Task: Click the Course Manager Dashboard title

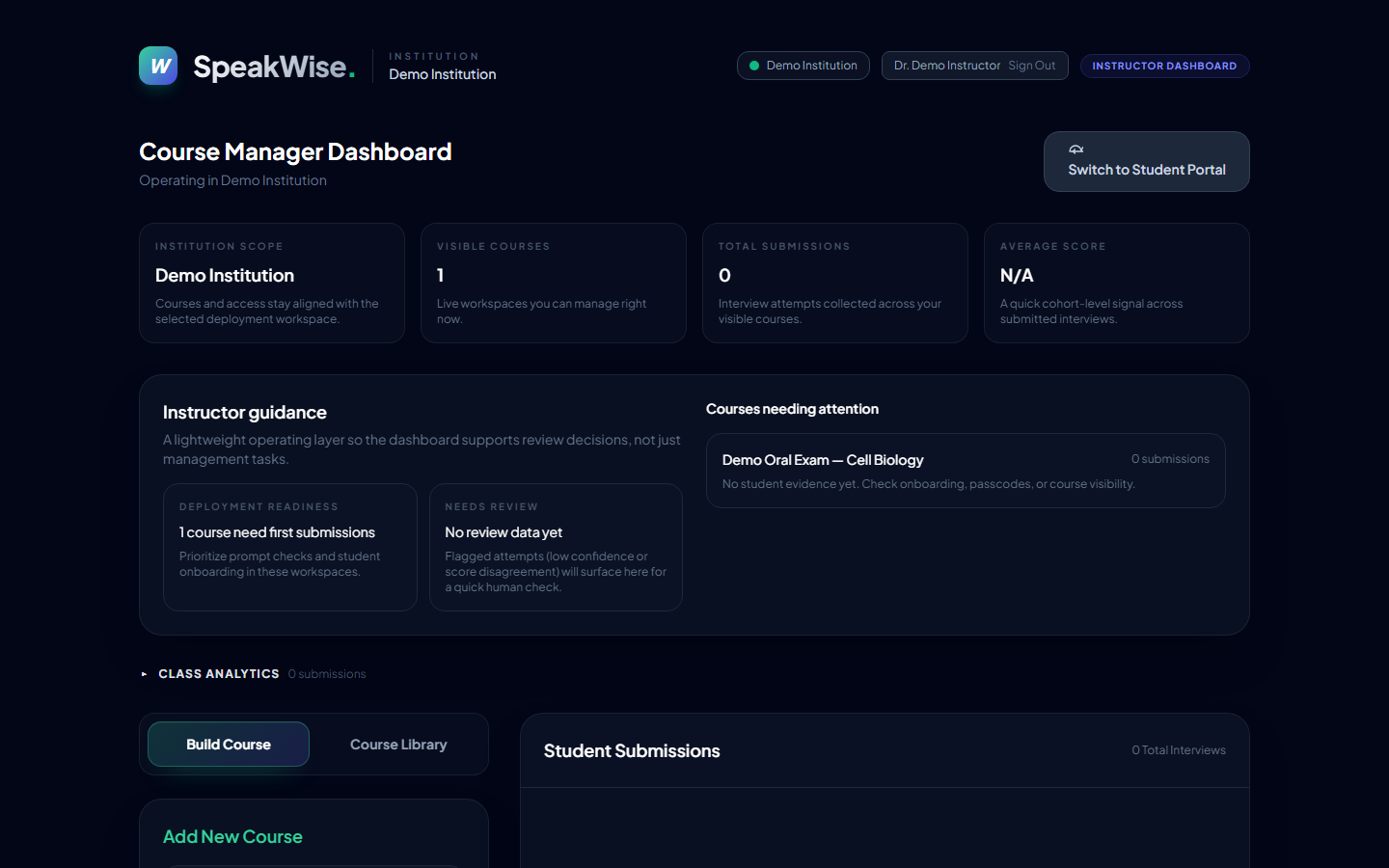Action: pos(295,151)
